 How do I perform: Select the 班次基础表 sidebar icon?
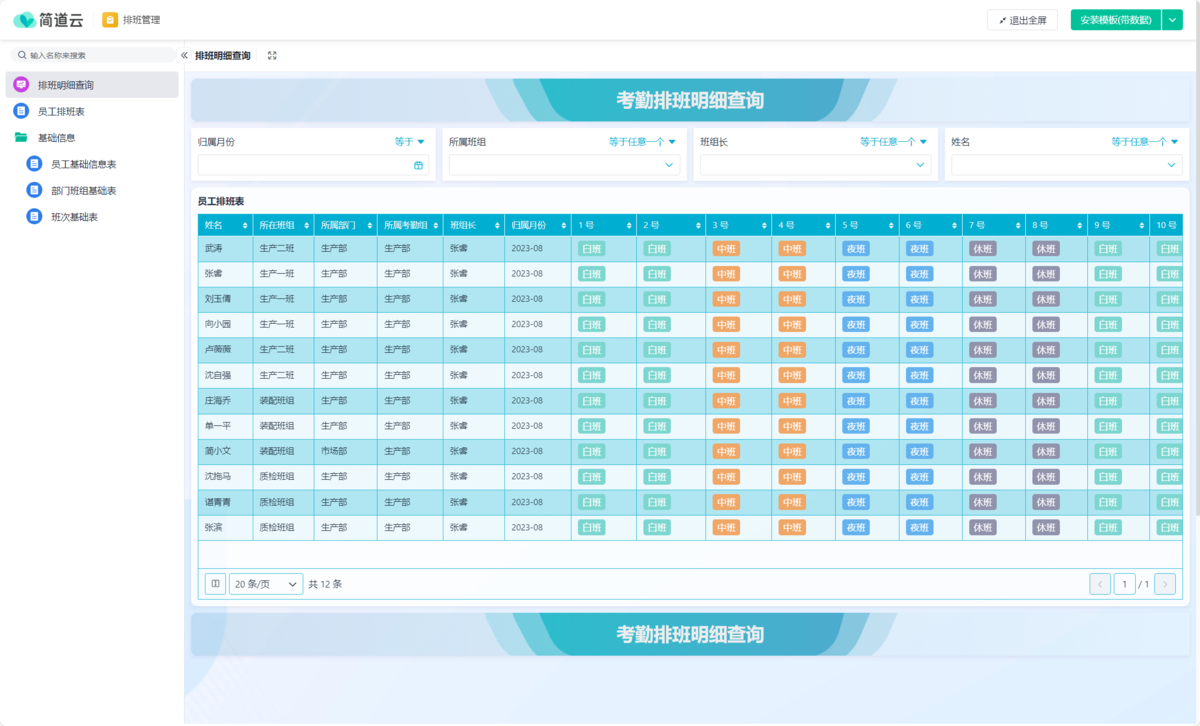click(x=33, y=217)
